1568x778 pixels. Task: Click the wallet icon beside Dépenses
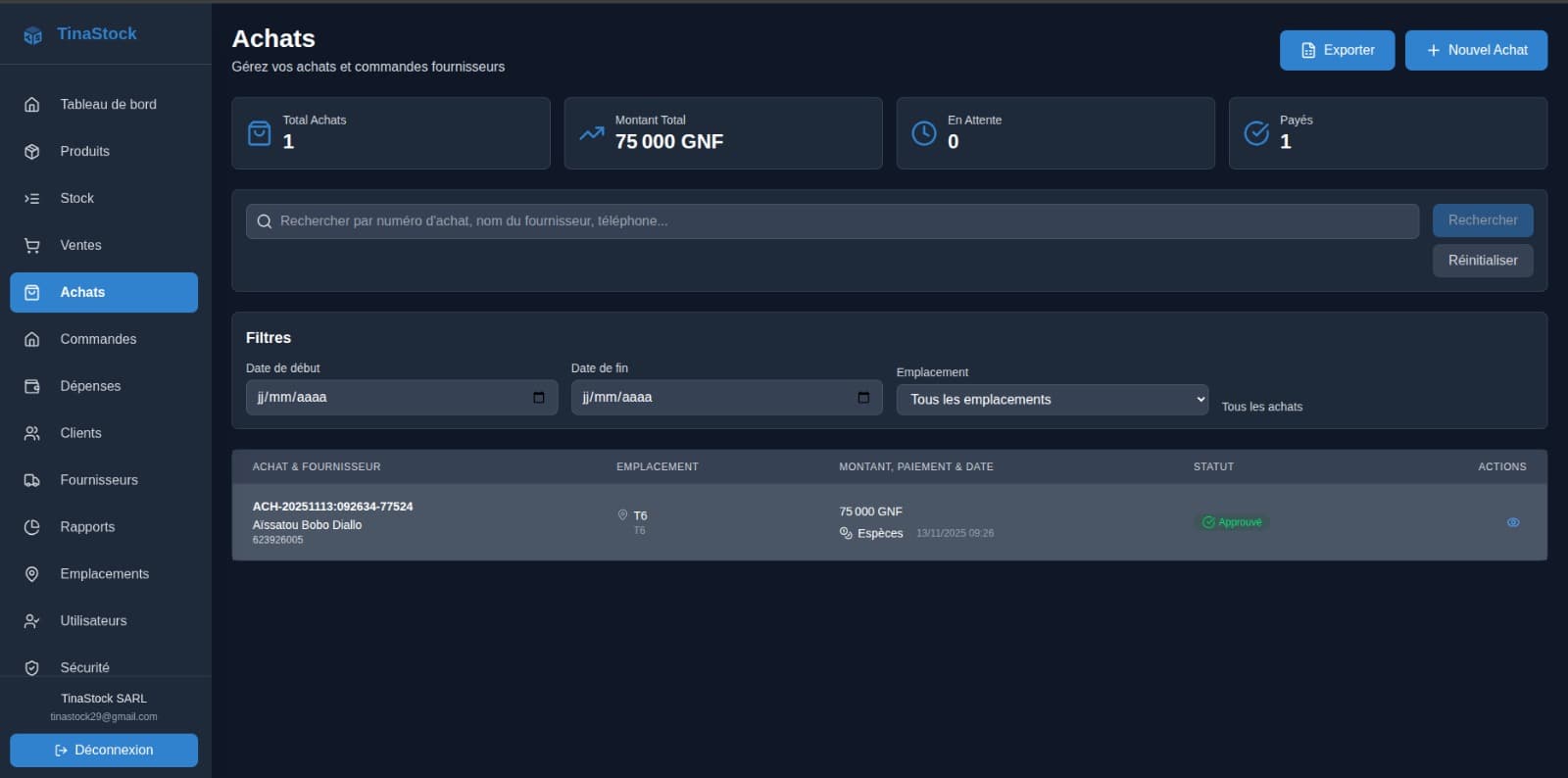coord(32,386)
